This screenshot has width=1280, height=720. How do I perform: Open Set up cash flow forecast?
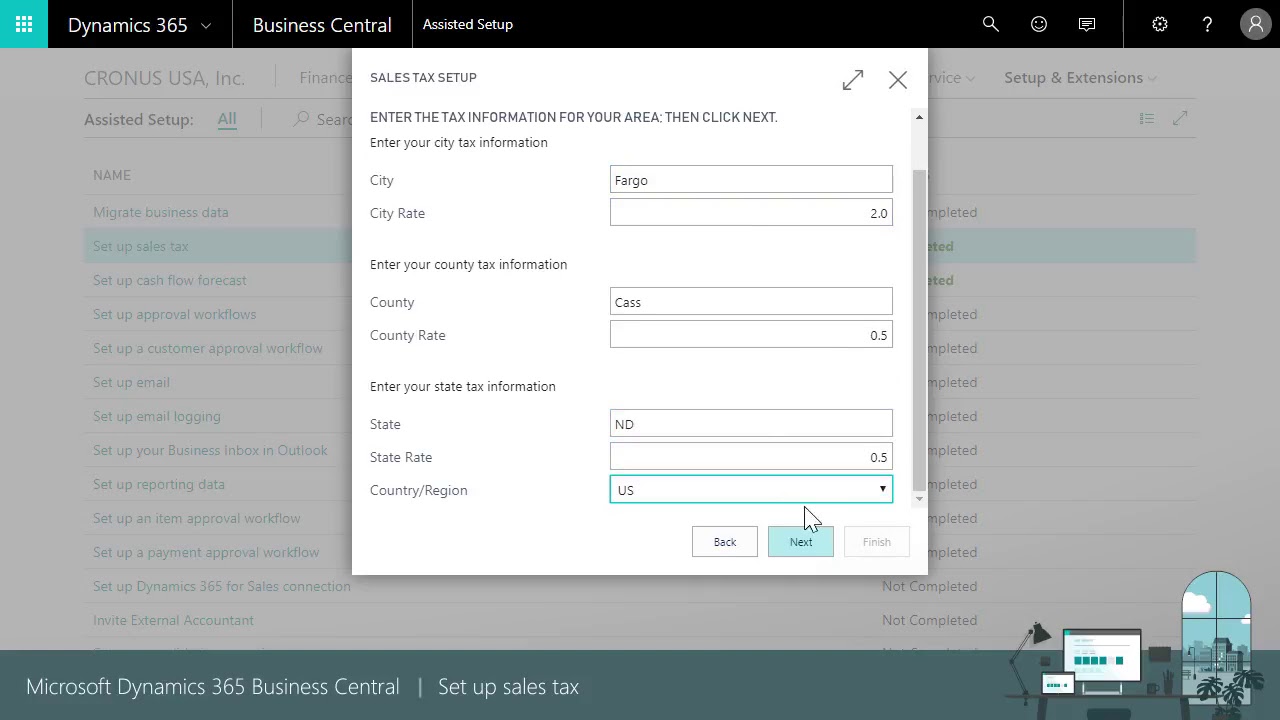click(x=170, y=280)
